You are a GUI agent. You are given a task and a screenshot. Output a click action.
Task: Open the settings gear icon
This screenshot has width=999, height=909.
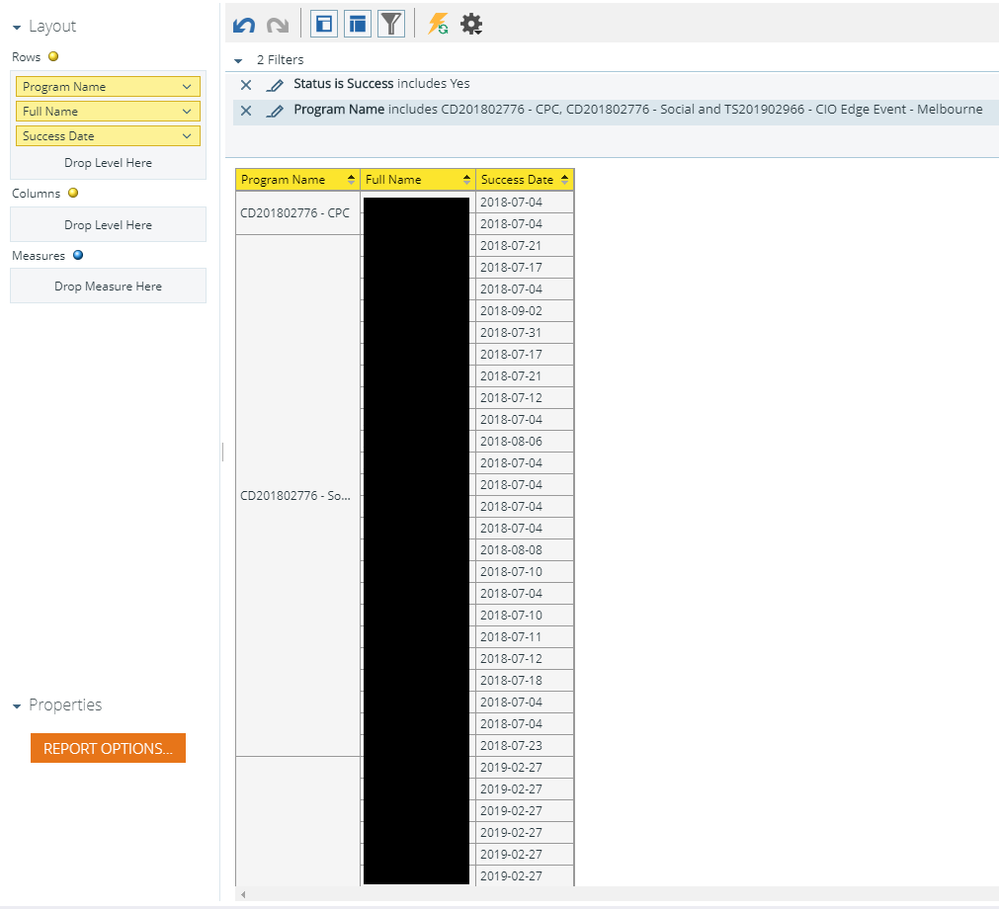coord(471,24)
